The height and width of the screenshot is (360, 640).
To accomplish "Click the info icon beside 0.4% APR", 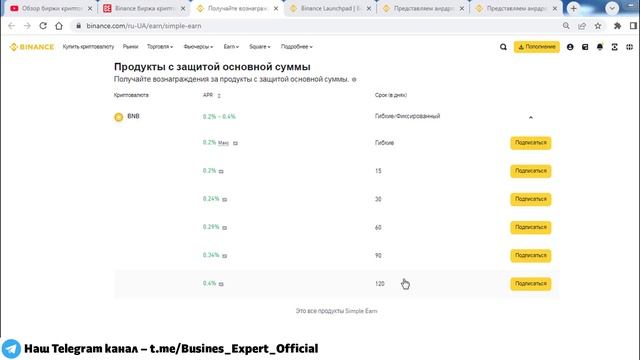I will point(221,284).
